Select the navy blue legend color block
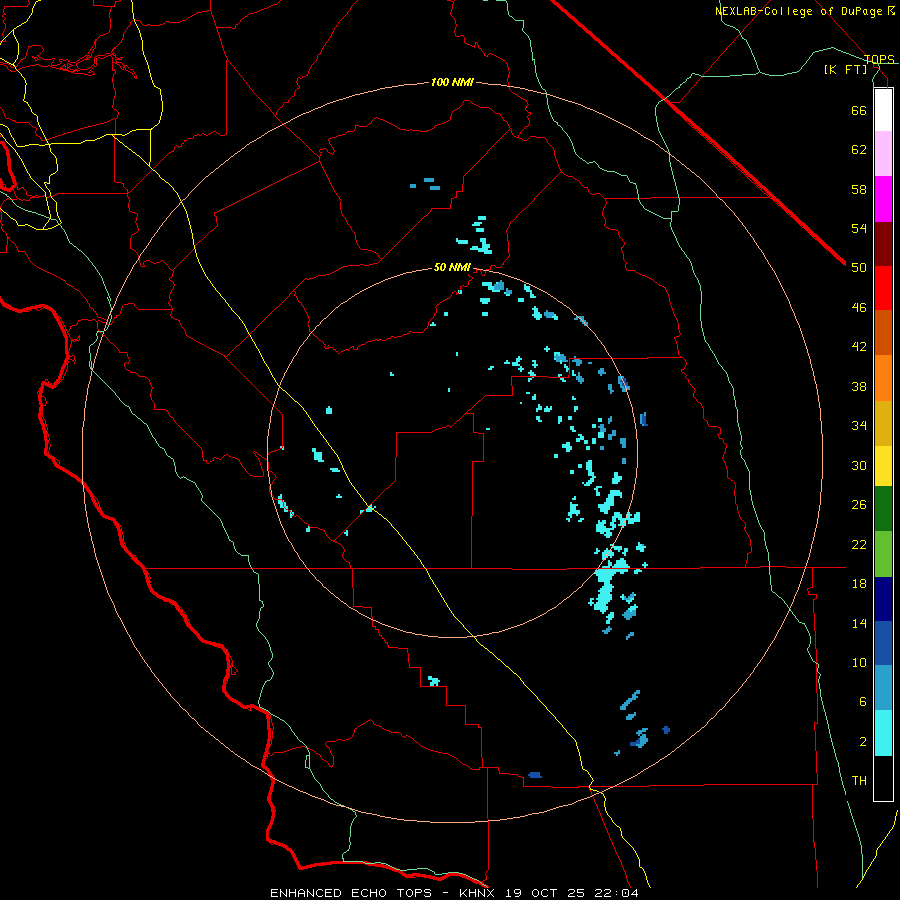900x900 pixels. click(x=883, y=599)
